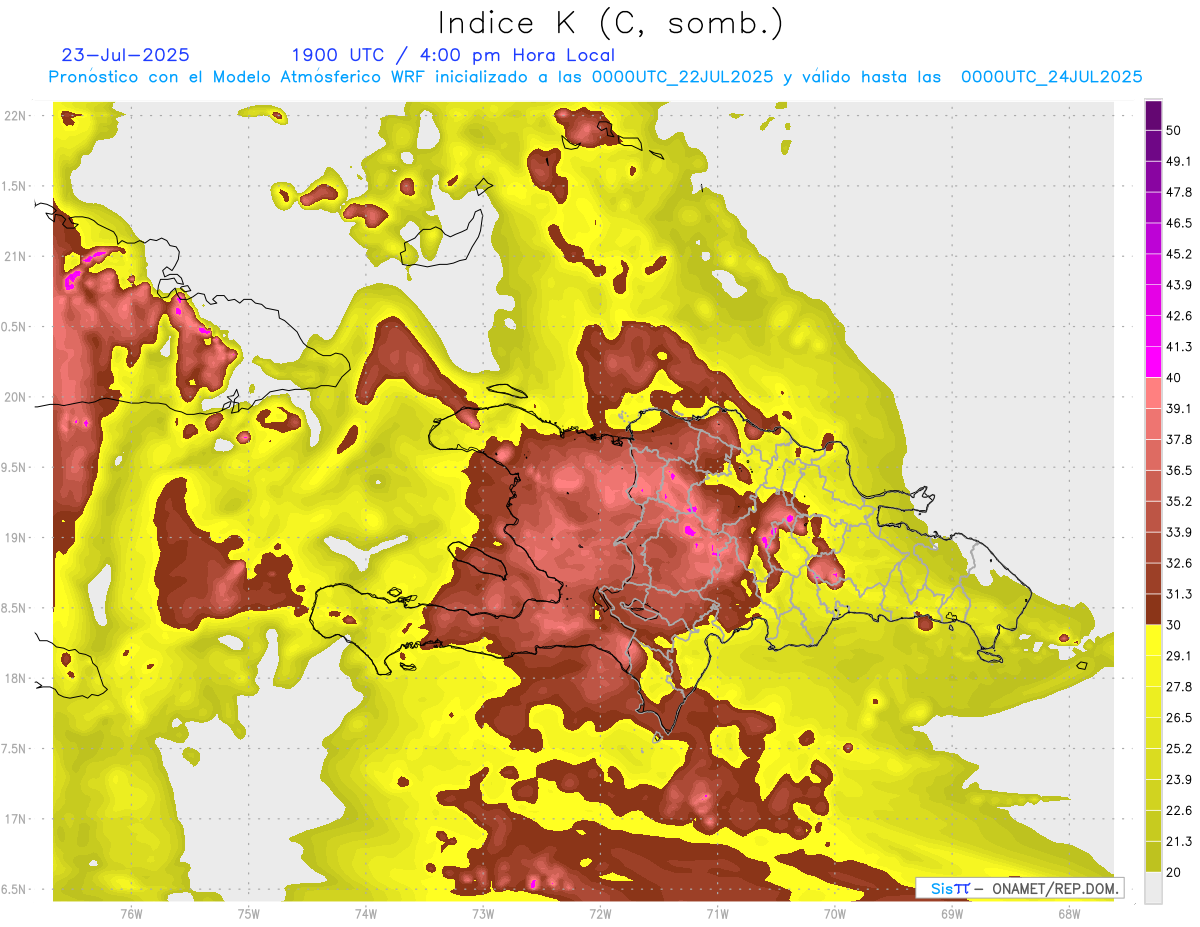Click the colorbar value "41.3"
The width and height of the screenshot is (1200, 927).
1179,347
